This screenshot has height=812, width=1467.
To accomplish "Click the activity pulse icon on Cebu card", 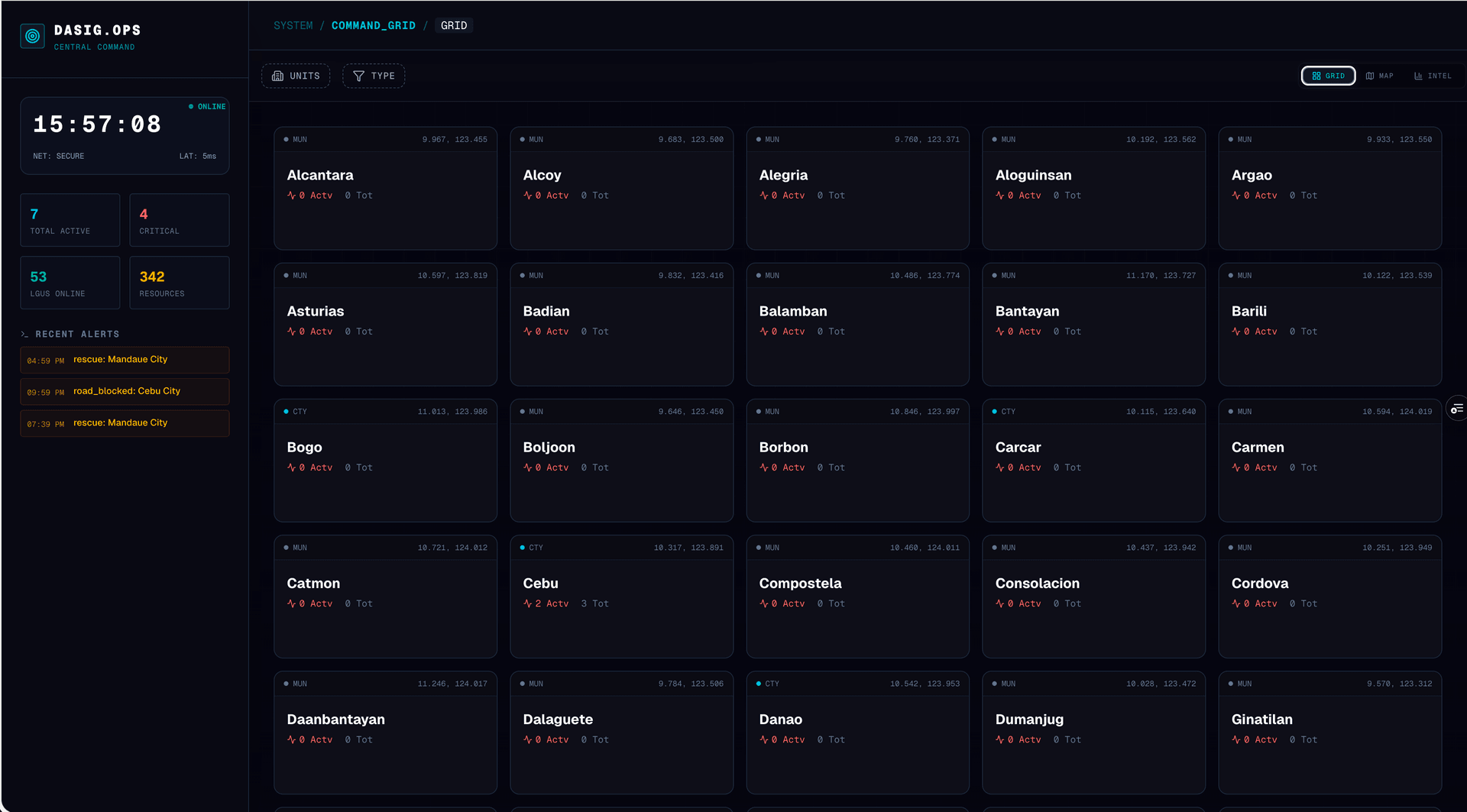I will click(x=527, y=603).
